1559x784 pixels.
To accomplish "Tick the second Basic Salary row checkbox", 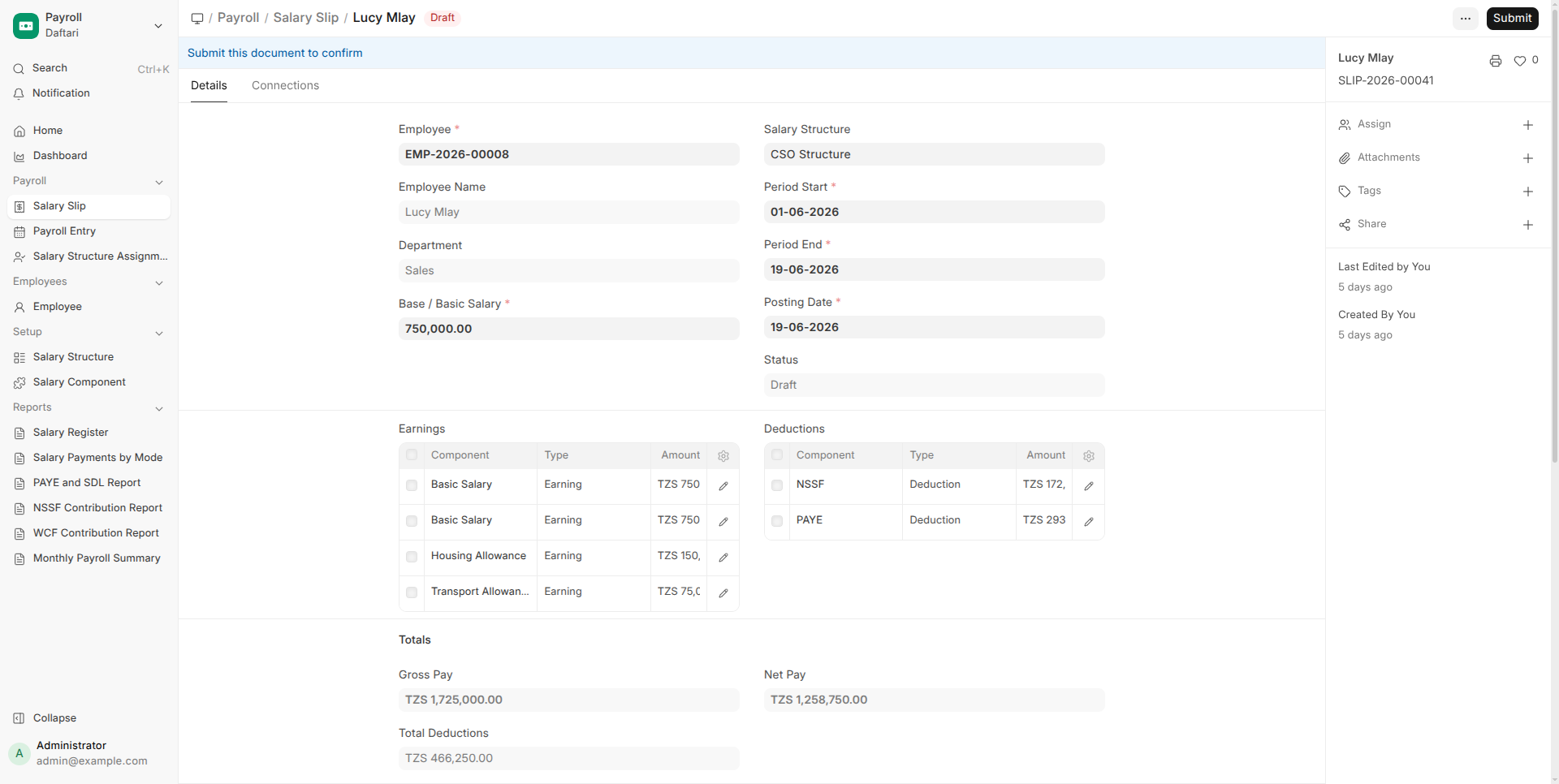I will coord(412,521).
